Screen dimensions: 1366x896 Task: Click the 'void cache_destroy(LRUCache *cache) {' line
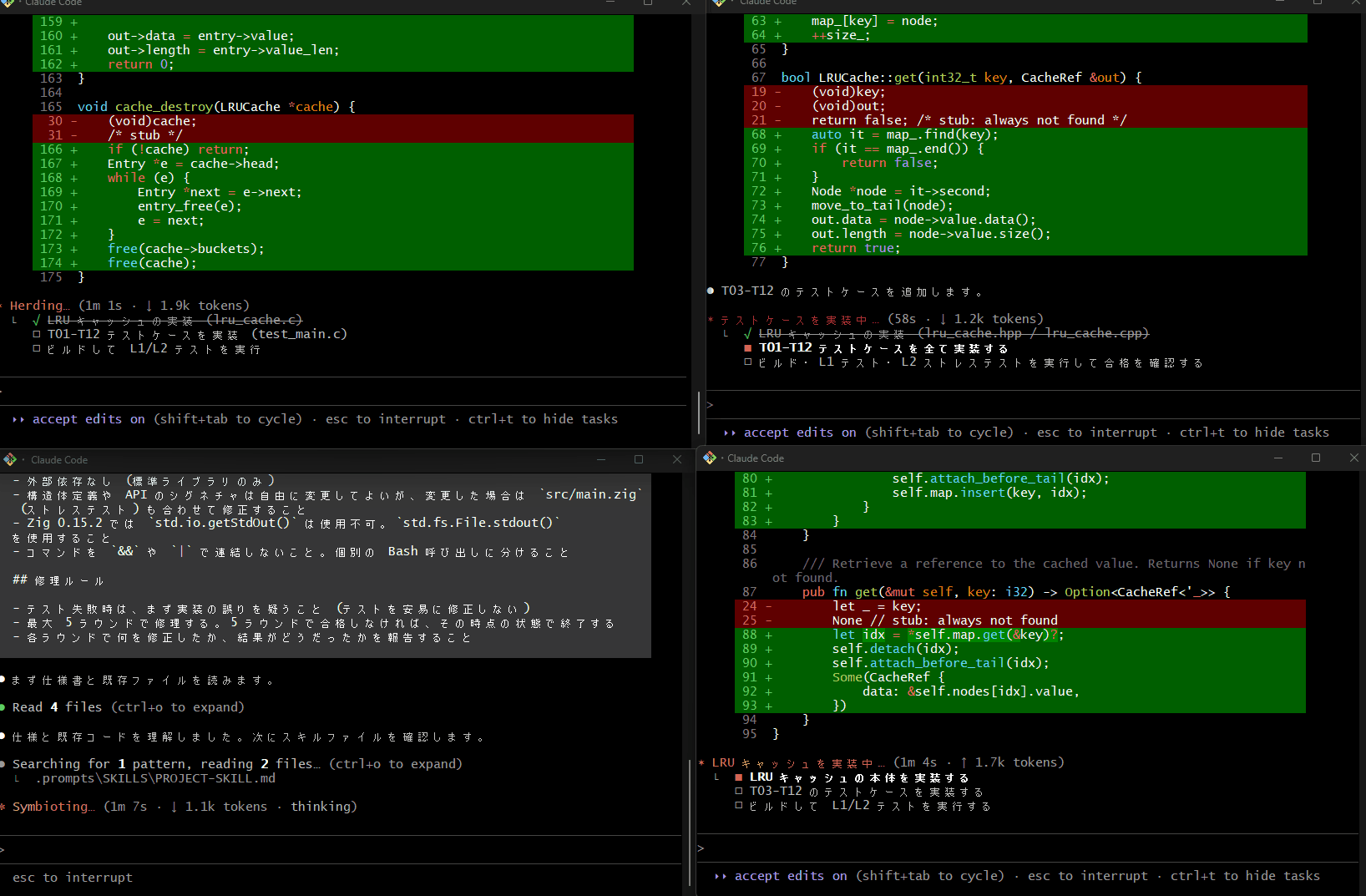point(216,107)
